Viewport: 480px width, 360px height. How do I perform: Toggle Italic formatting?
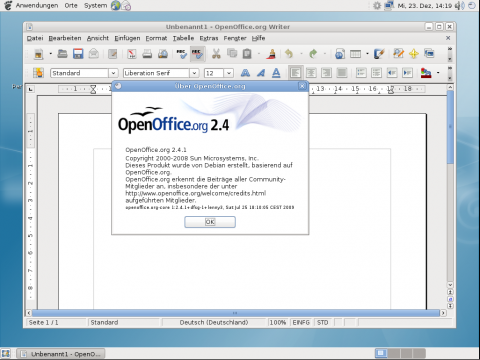pos(261,73)
